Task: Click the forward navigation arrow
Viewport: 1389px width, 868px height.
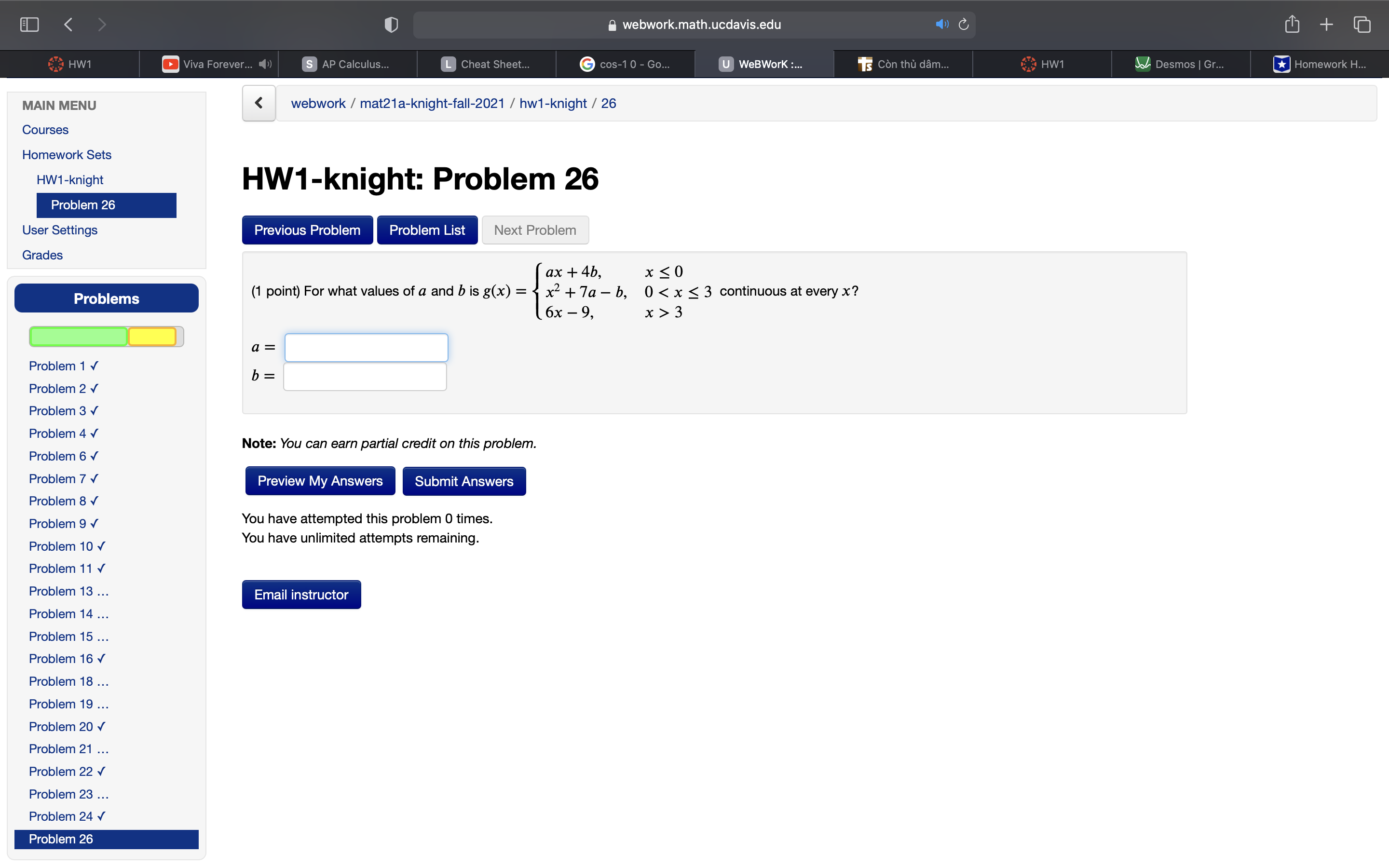Action: 102,24
